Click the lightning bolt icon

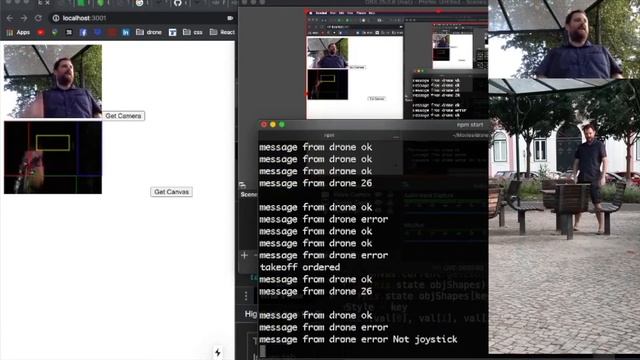coord(218,352)
